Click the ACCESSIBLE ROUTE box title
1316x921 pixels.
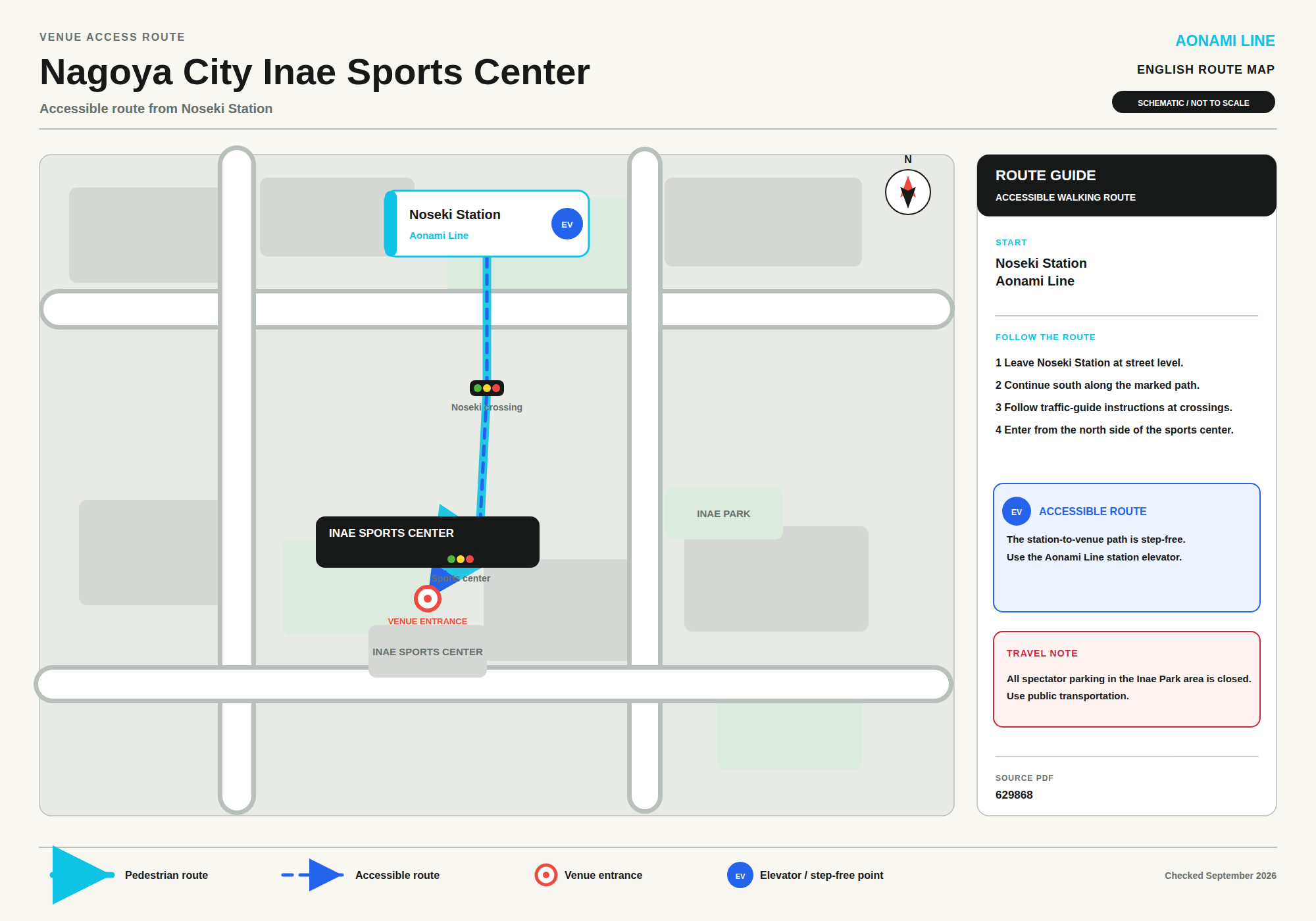(x=1092, y=511)
